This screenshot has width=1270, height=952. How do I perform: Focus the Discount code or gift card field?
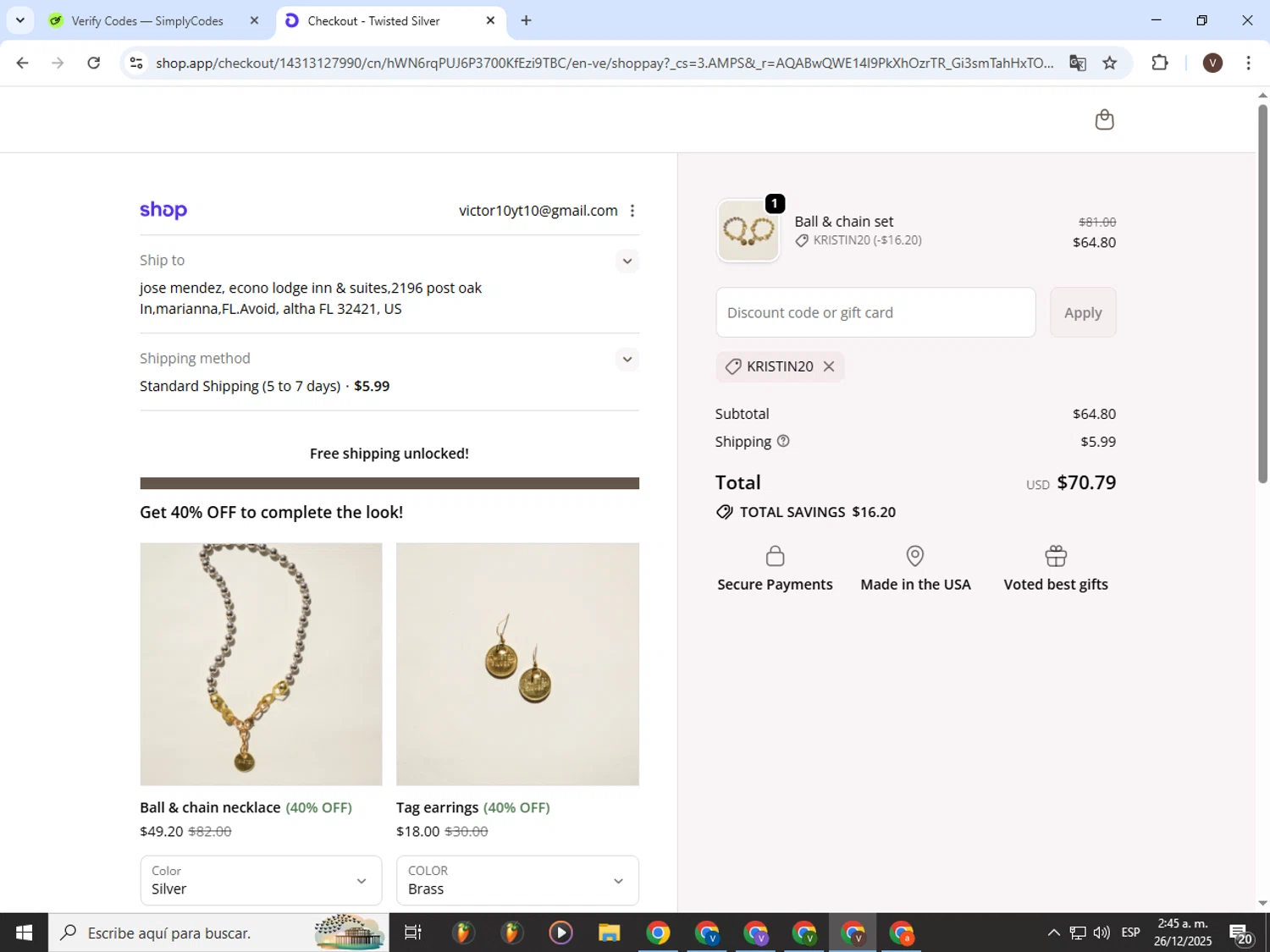[x=875, y=312]
